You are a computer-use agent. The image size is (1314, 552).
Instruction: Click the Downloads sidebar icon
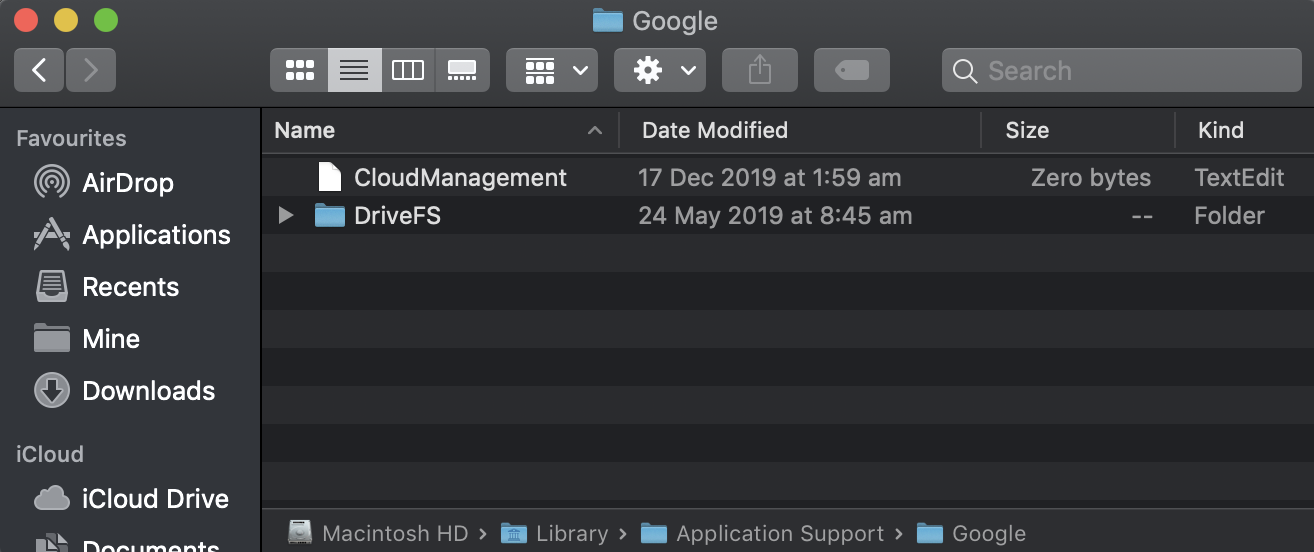tap(52, 391)
